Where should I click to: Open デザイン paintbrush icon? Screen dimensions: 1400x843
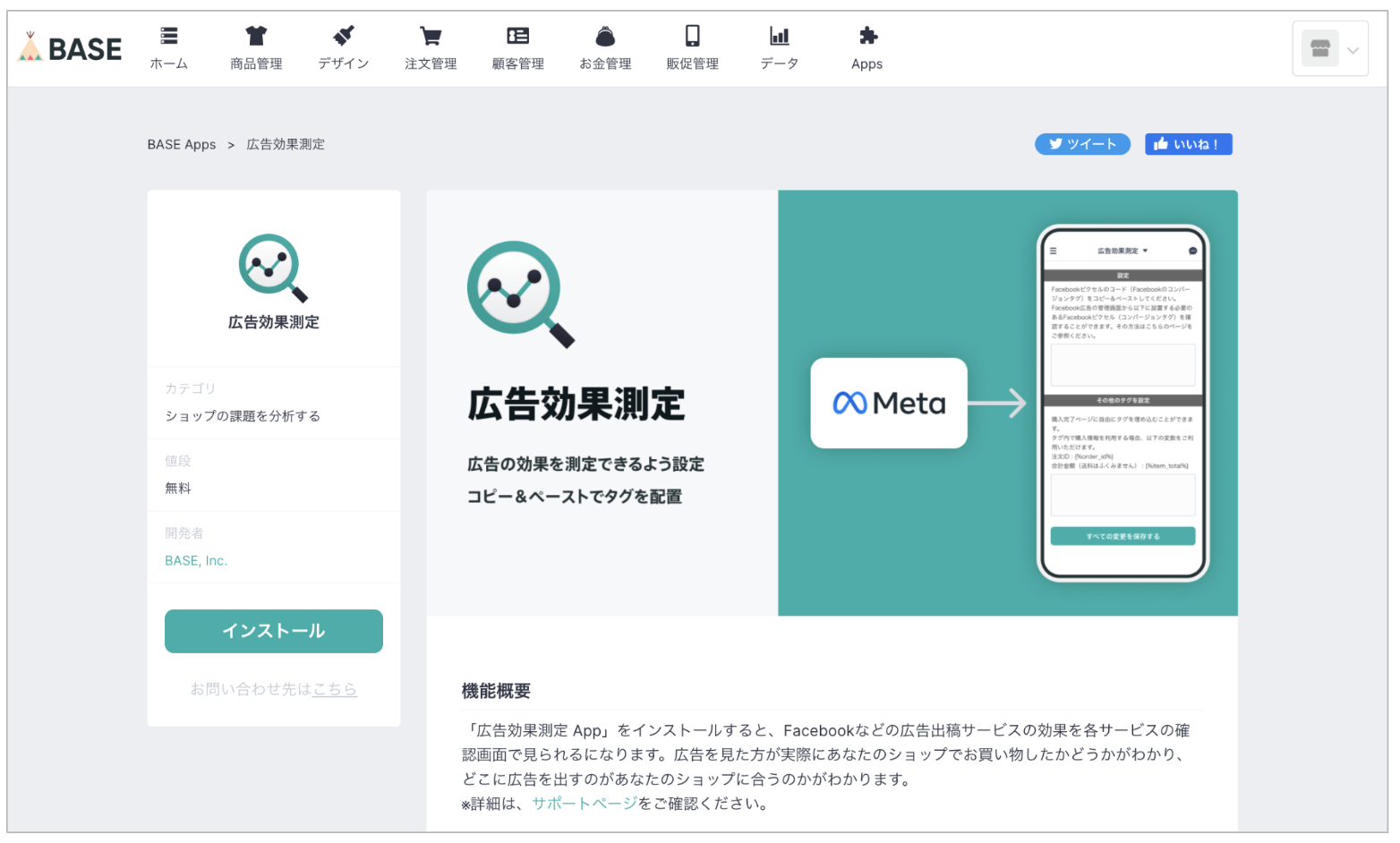tap(344, 36)
